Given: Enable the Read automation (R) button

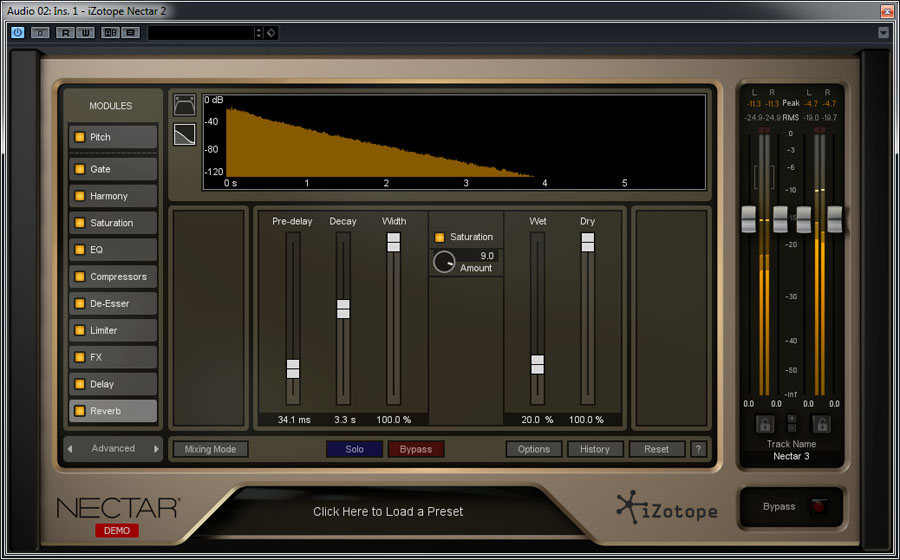Looking at the screenshot, I should point(65,33).
